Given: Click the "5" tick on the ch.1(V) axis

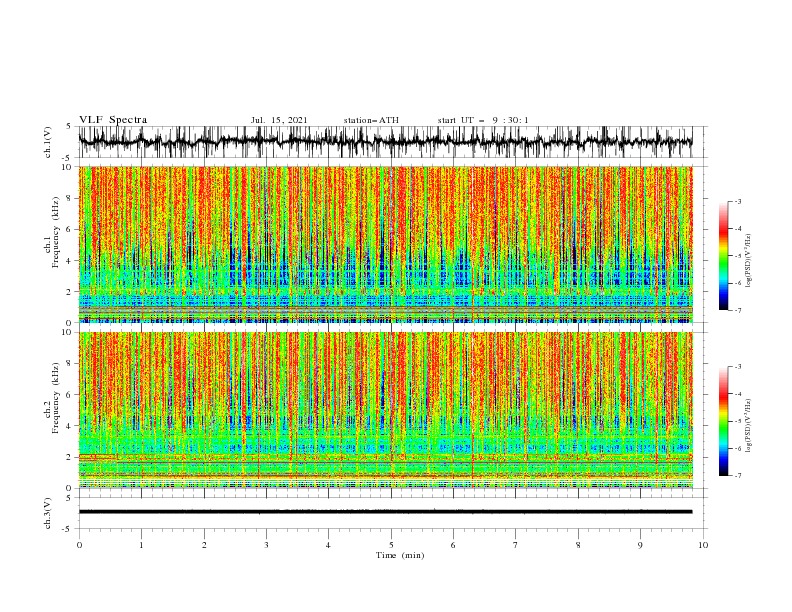Looking at the screenshot, I should [x=69, y=126].
